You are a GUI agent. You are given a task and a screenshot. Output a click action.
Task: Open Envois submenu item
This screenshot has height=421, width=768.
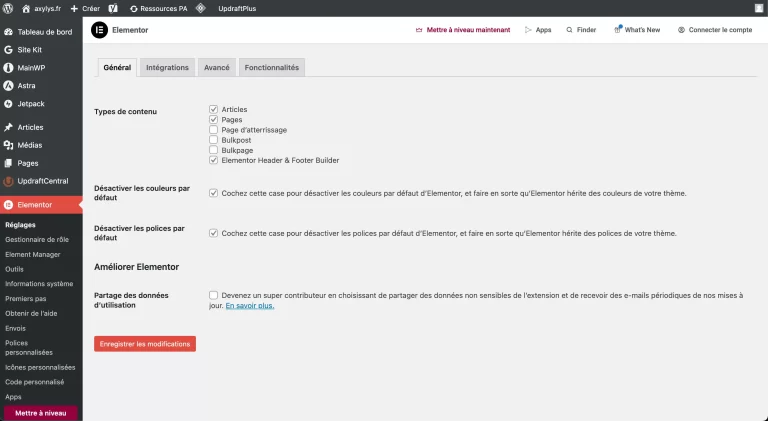coord(15,328)
